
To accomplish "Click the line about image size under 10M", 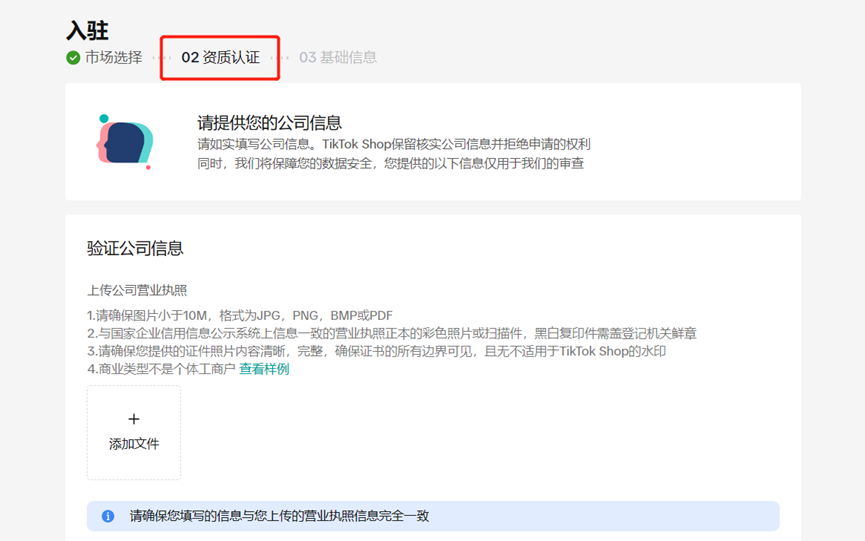I will (x=239, y=315).
